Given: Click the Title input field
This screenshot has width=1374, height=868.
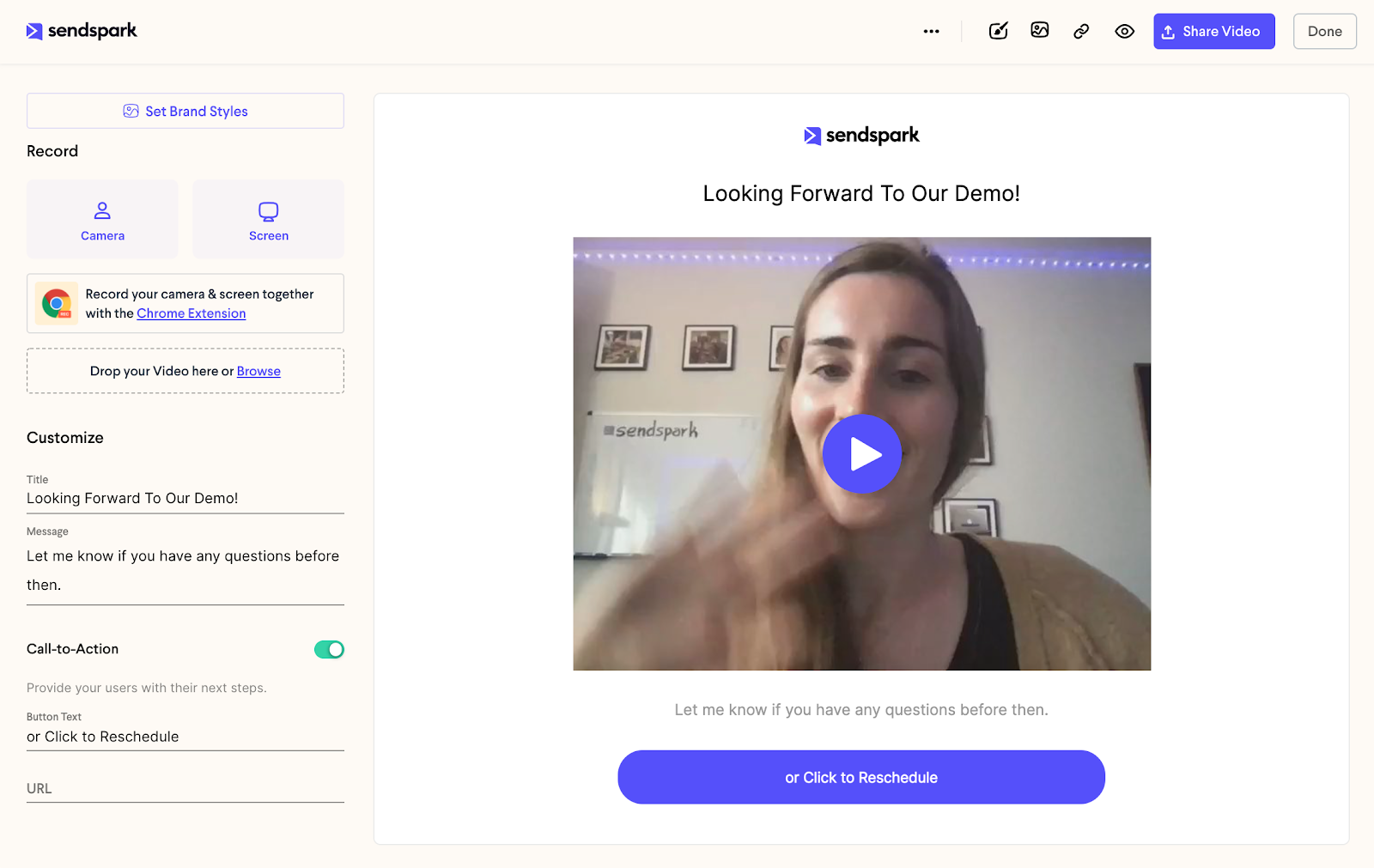Looking at the screenshot, I should pos(185,498).
